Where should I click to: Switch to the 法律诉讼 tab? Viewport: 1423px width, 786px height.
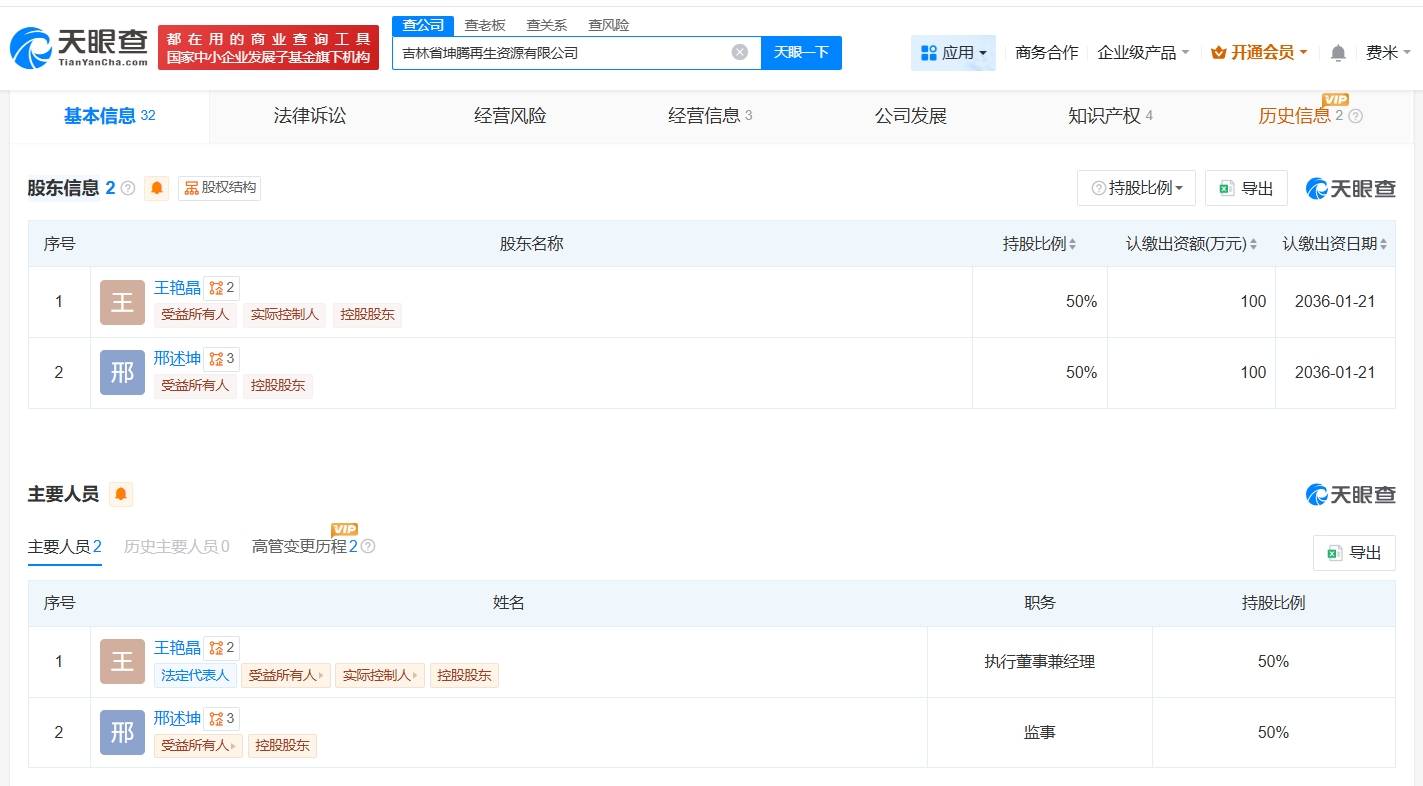[309, 115]
